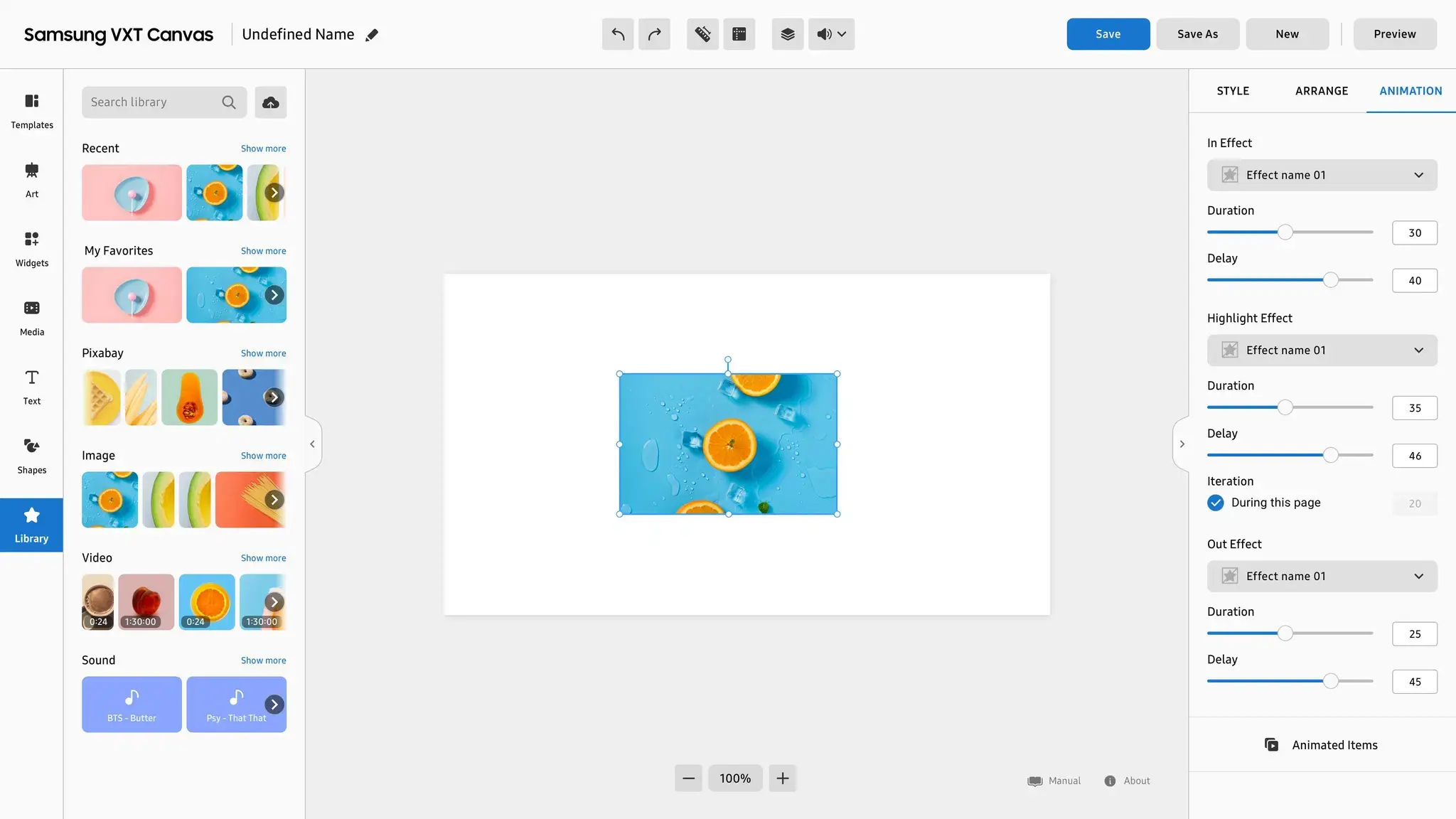Collapse the left library panel
The width and height of the screenshot is (1456, 819).
coord(312,444)
